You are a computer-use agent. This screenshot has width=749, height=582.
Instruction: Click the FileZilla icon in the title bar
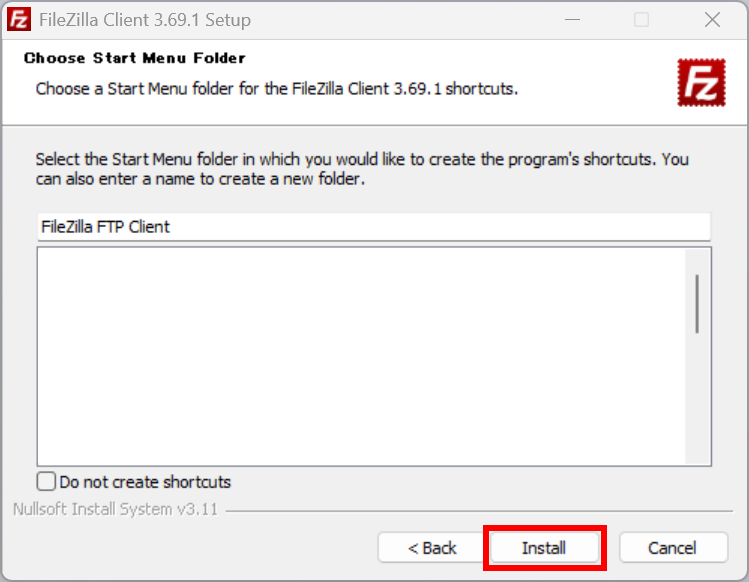point(19,20)
